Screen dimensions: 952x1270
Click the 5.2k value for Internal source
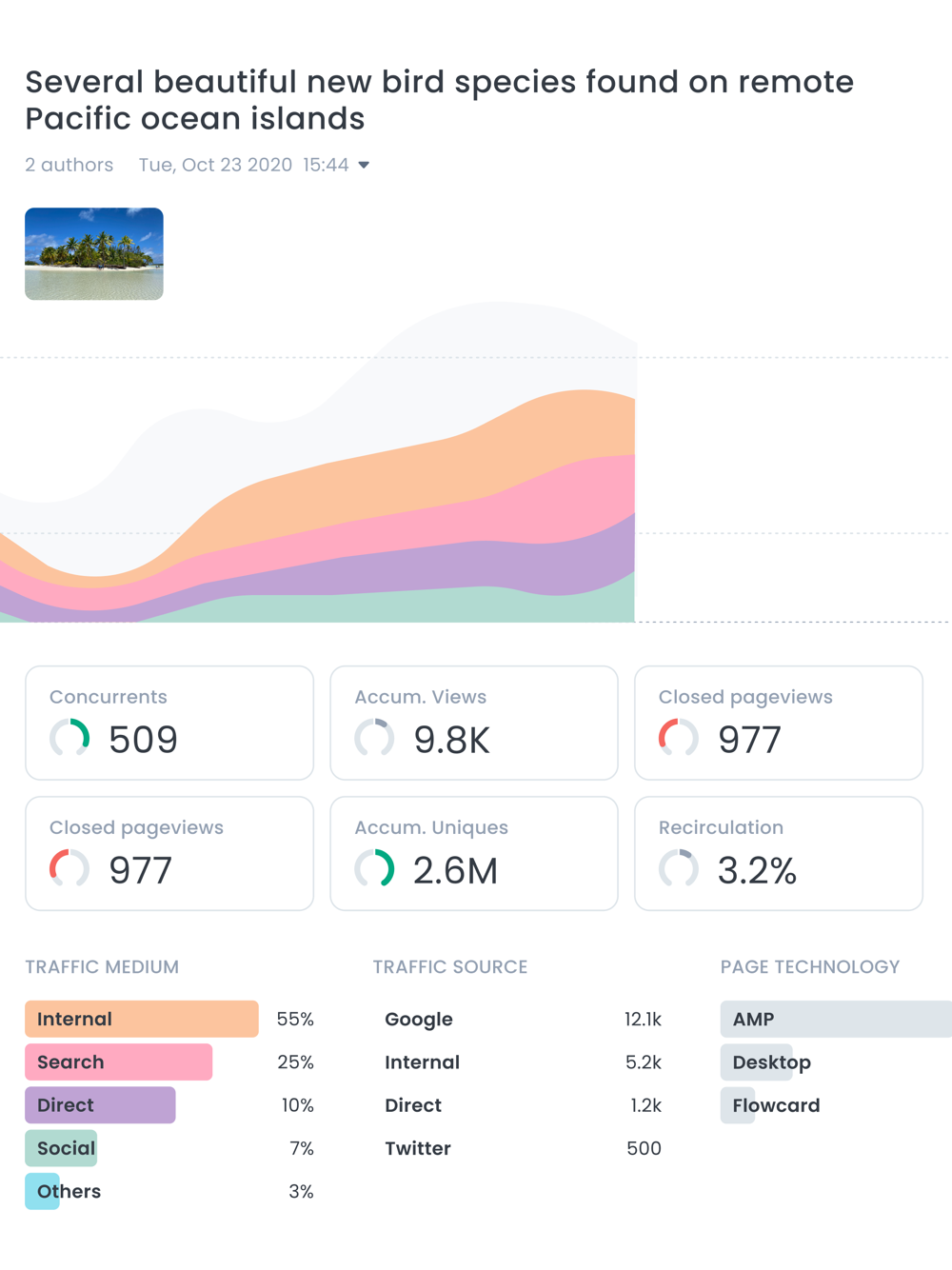tap(644, 1062)
